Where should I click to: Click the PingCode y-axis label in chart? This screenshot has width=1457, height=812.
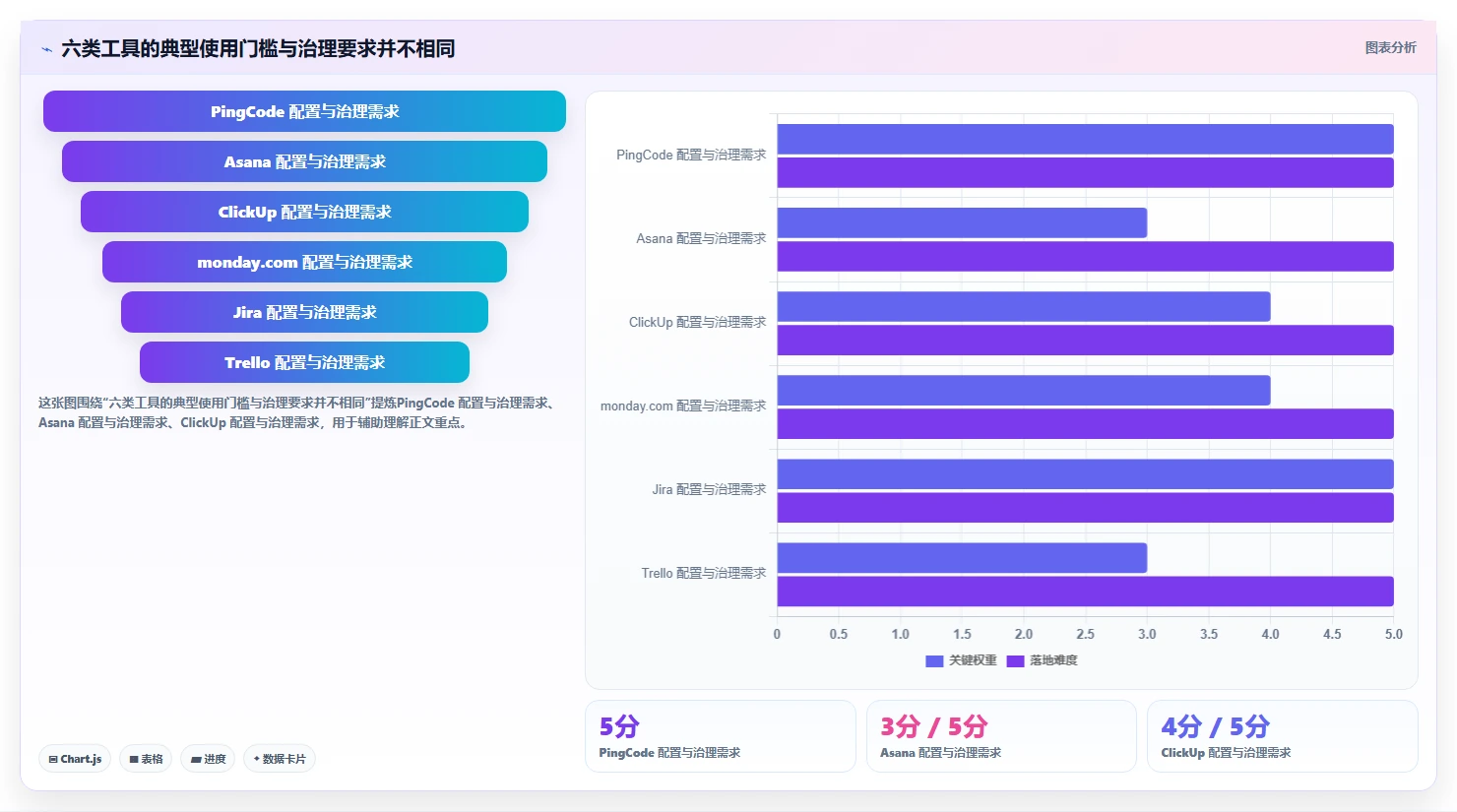691,155
